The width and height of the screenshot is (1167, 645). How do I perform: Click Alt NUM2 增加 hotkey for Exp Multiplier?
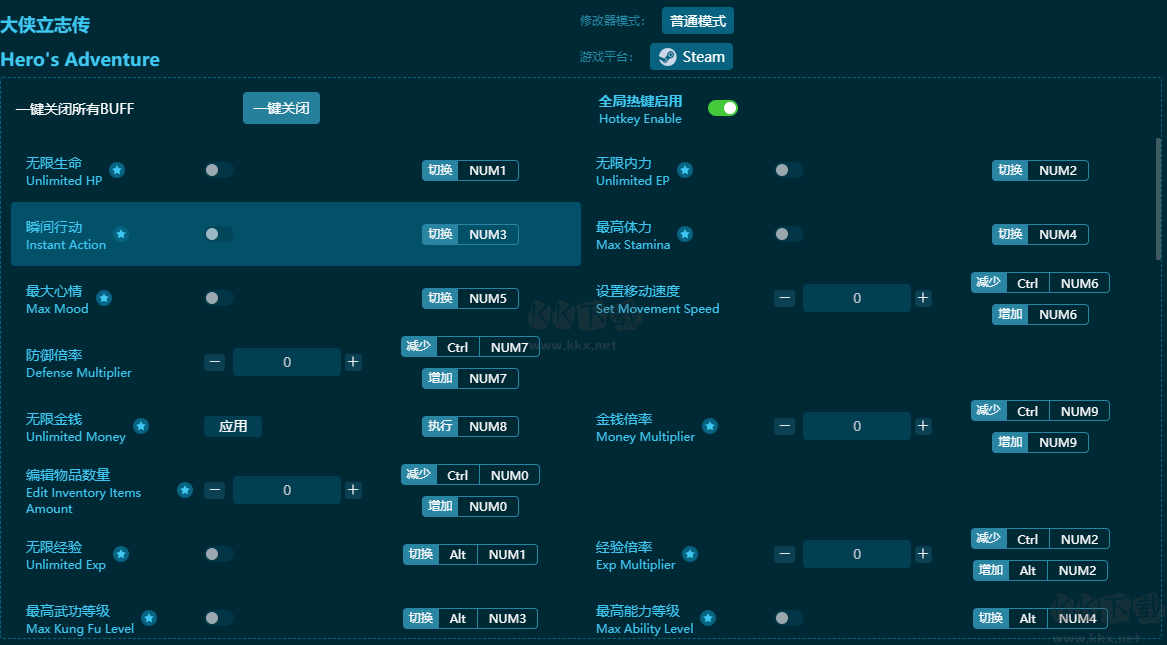pyautogui.click(x=1040, y=571)
